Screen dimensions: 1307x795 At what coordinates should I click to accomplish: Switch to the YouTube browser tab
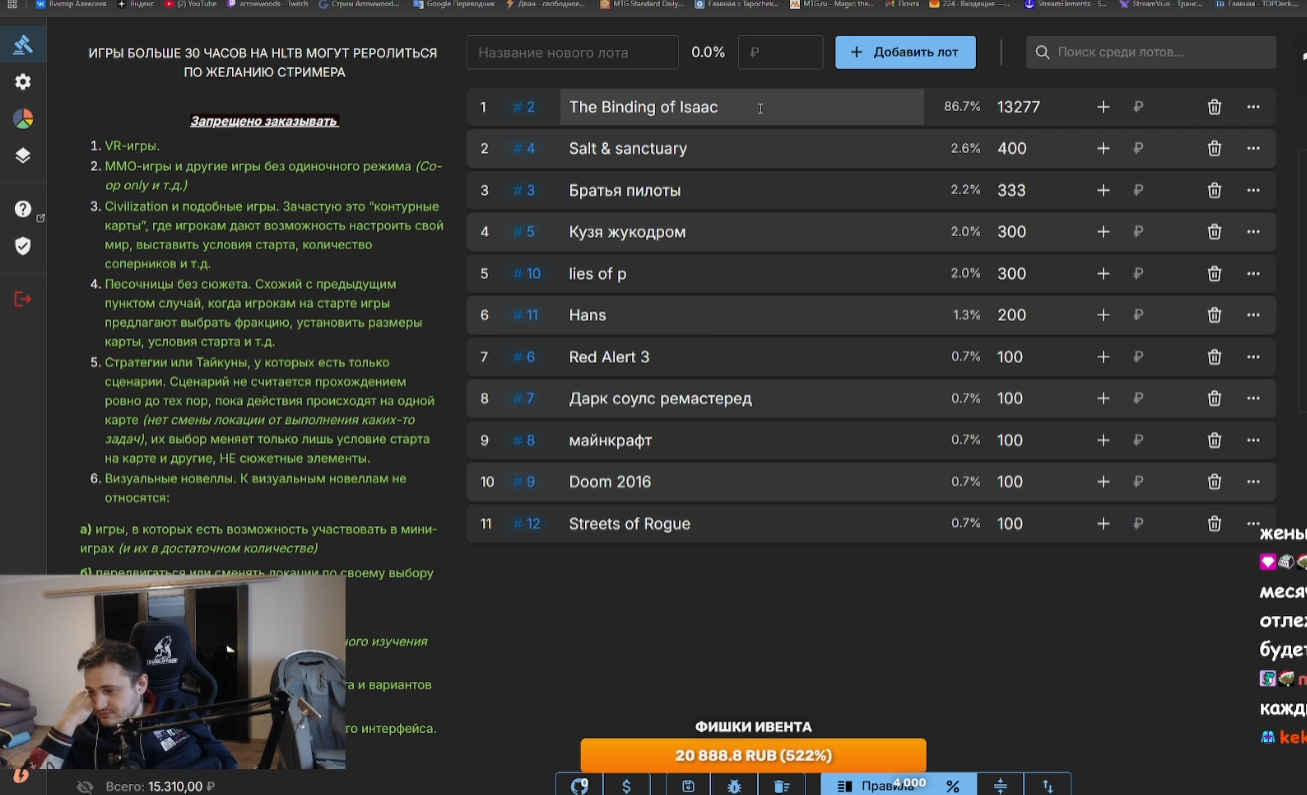[190, 4]
